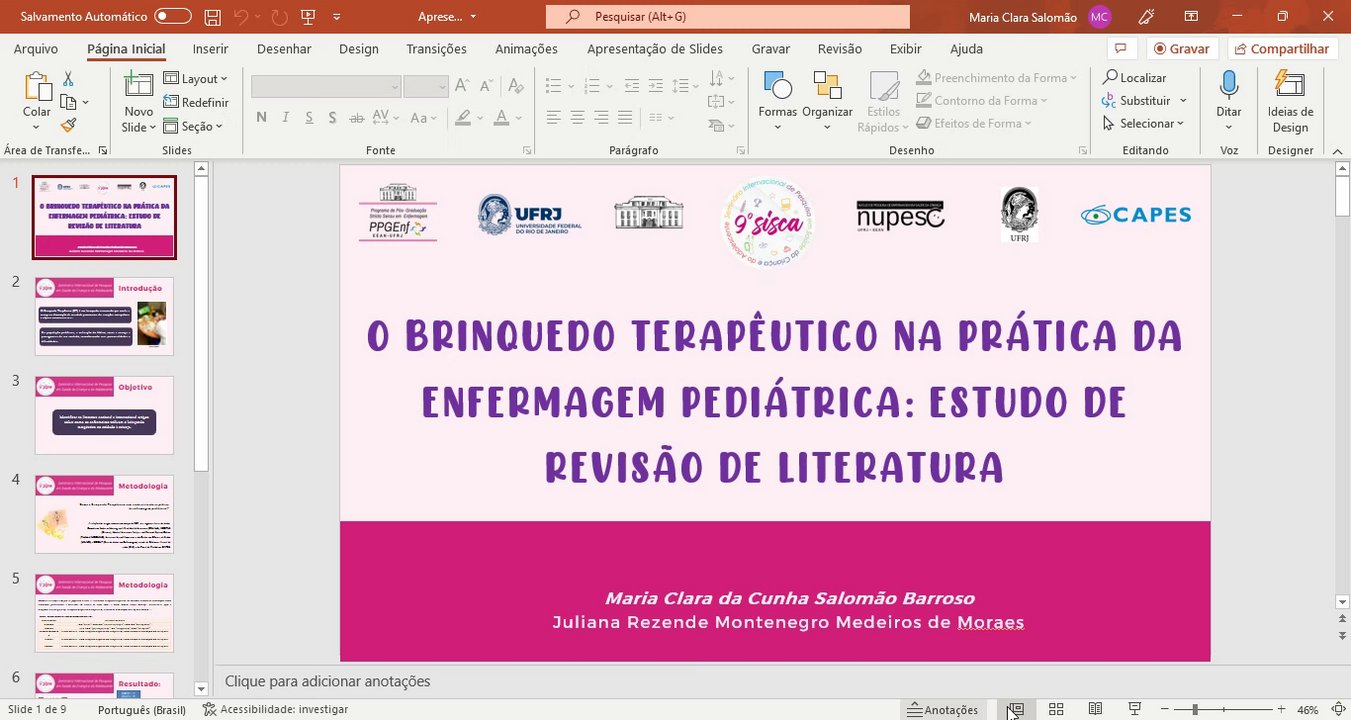Click the Localizar magnifier icon

pos(1110,77)
